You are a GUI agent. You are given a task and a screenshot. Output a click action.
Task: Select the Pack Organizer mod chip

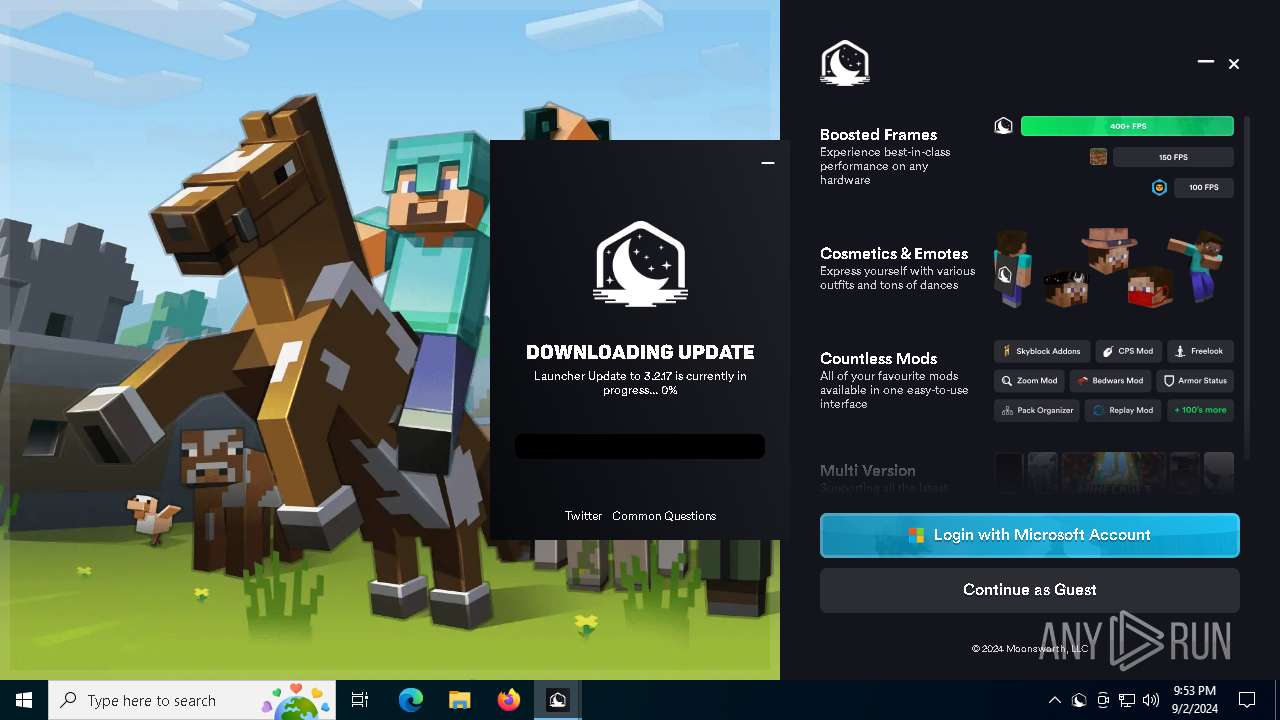1036,410
